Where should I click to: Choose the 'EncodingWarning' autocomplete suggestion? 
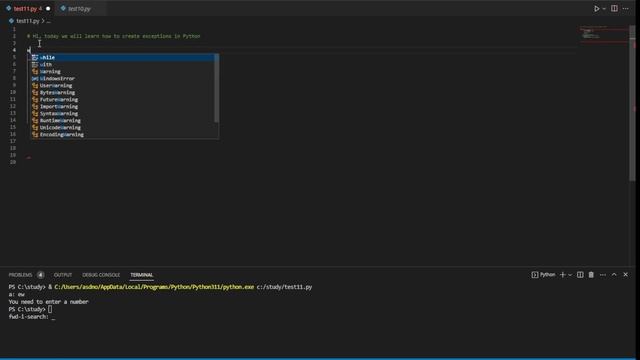tap(122, 134)
